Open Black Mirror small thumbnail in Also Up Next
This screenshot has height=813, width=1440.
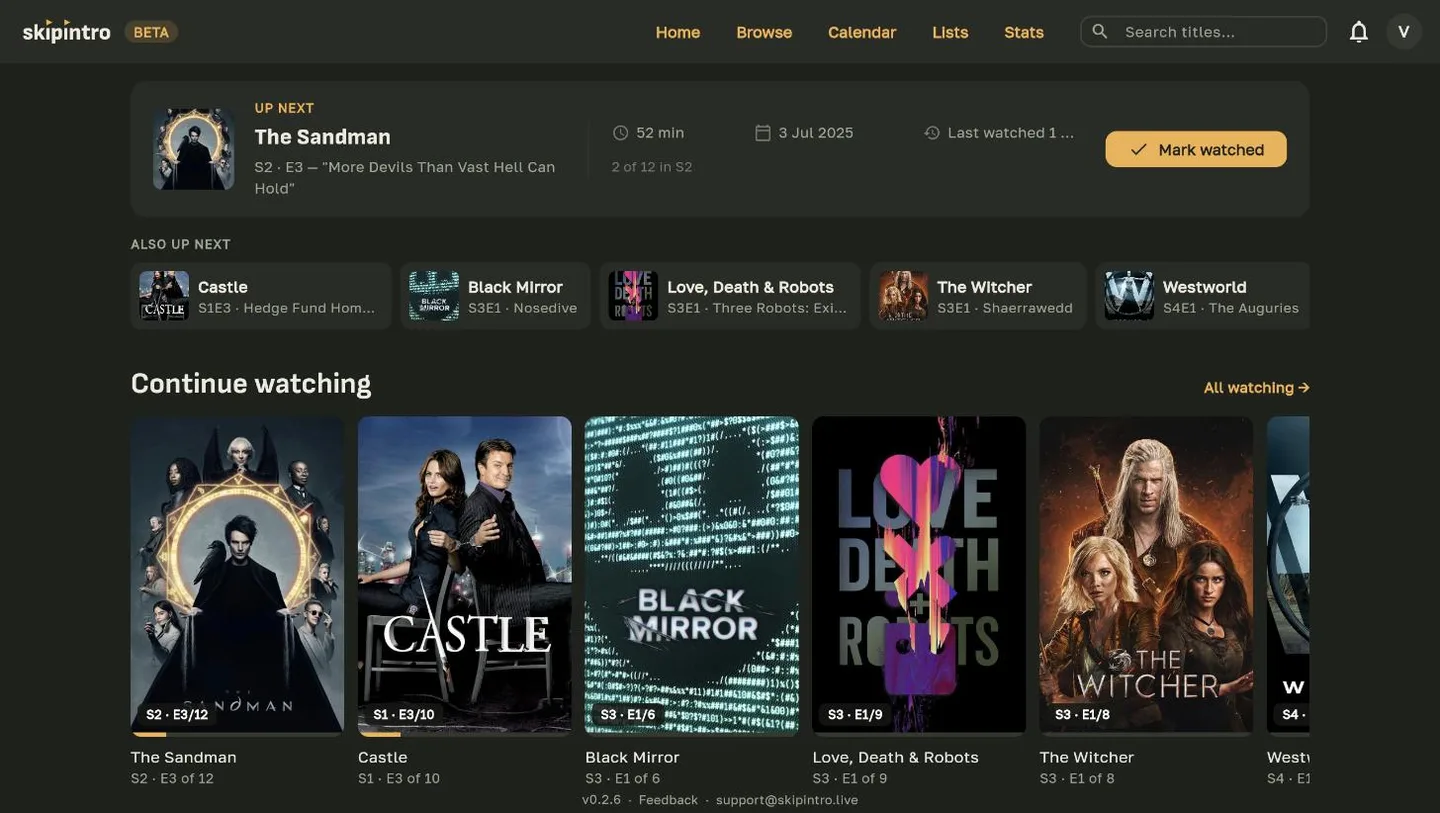point(434,296)
